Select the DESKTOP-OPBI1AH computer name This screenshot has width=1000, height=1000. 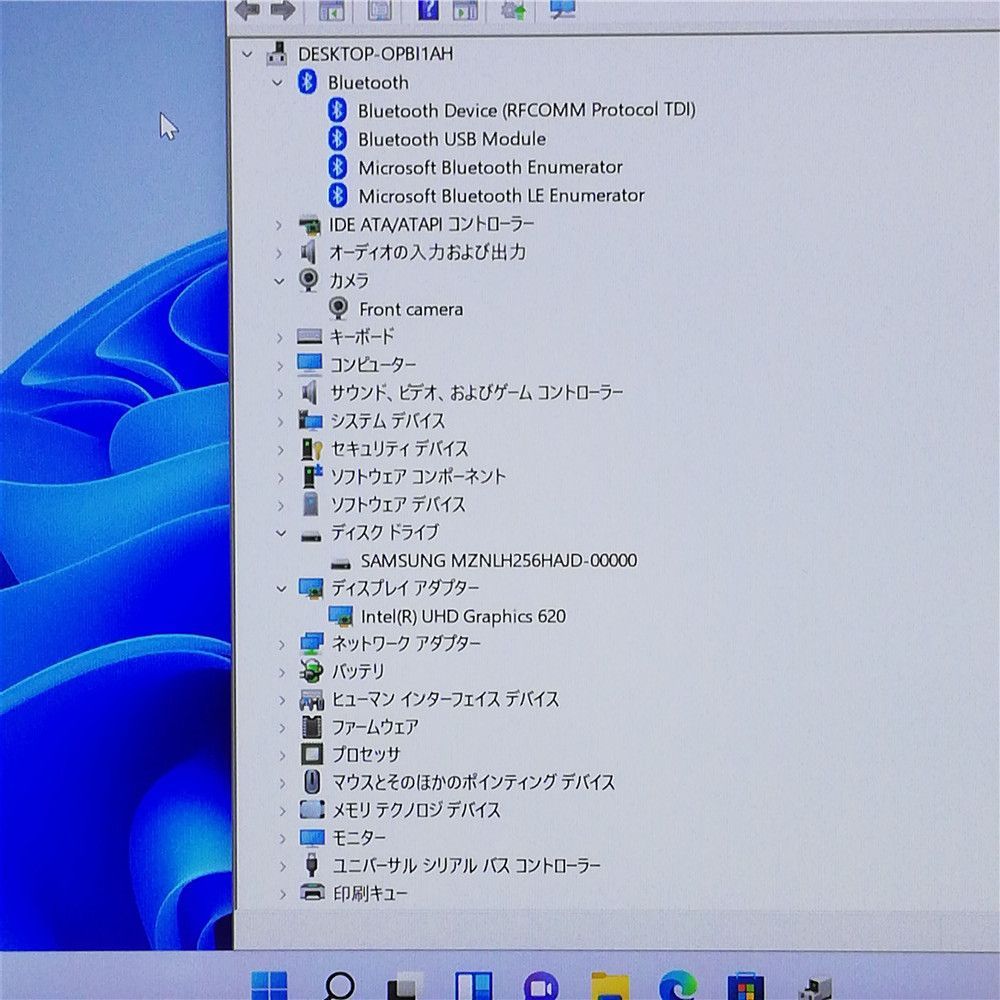[x=376, y=54]
